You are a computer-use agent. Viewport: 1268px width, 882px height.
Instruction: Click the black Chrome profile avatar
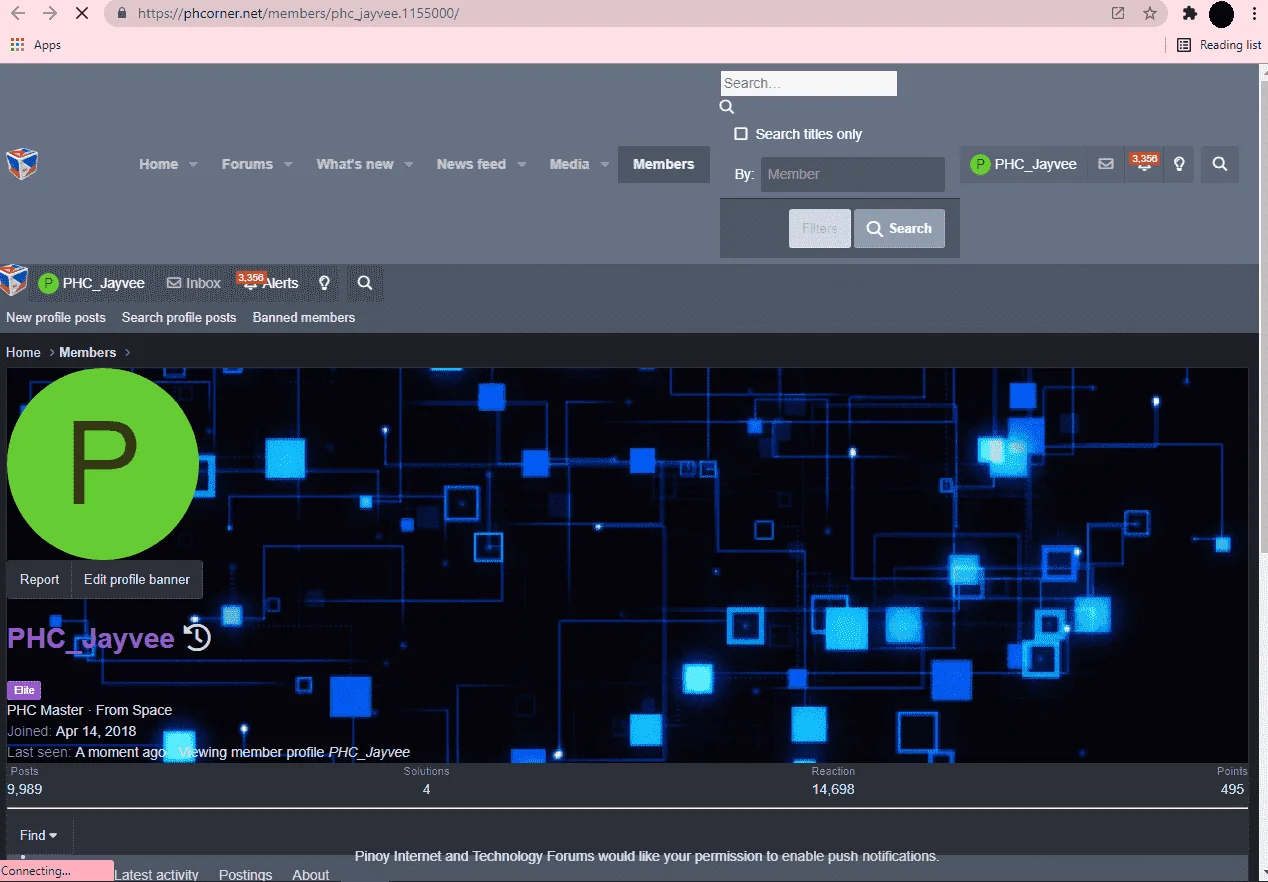1221,14
